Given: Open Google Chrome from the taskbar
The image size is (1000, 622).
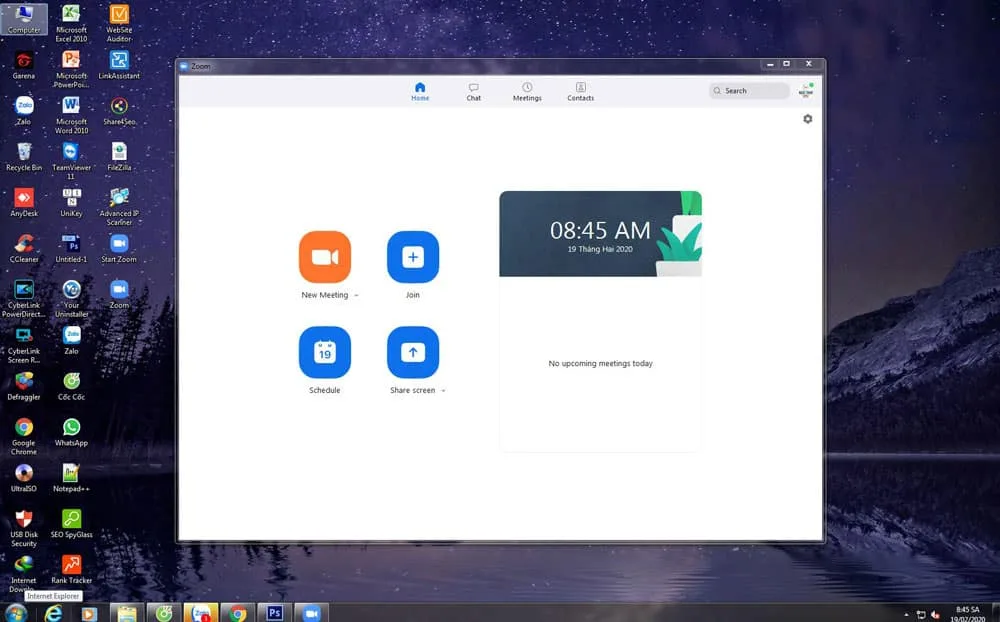Looking at the screenshot, I should point(238,613).
